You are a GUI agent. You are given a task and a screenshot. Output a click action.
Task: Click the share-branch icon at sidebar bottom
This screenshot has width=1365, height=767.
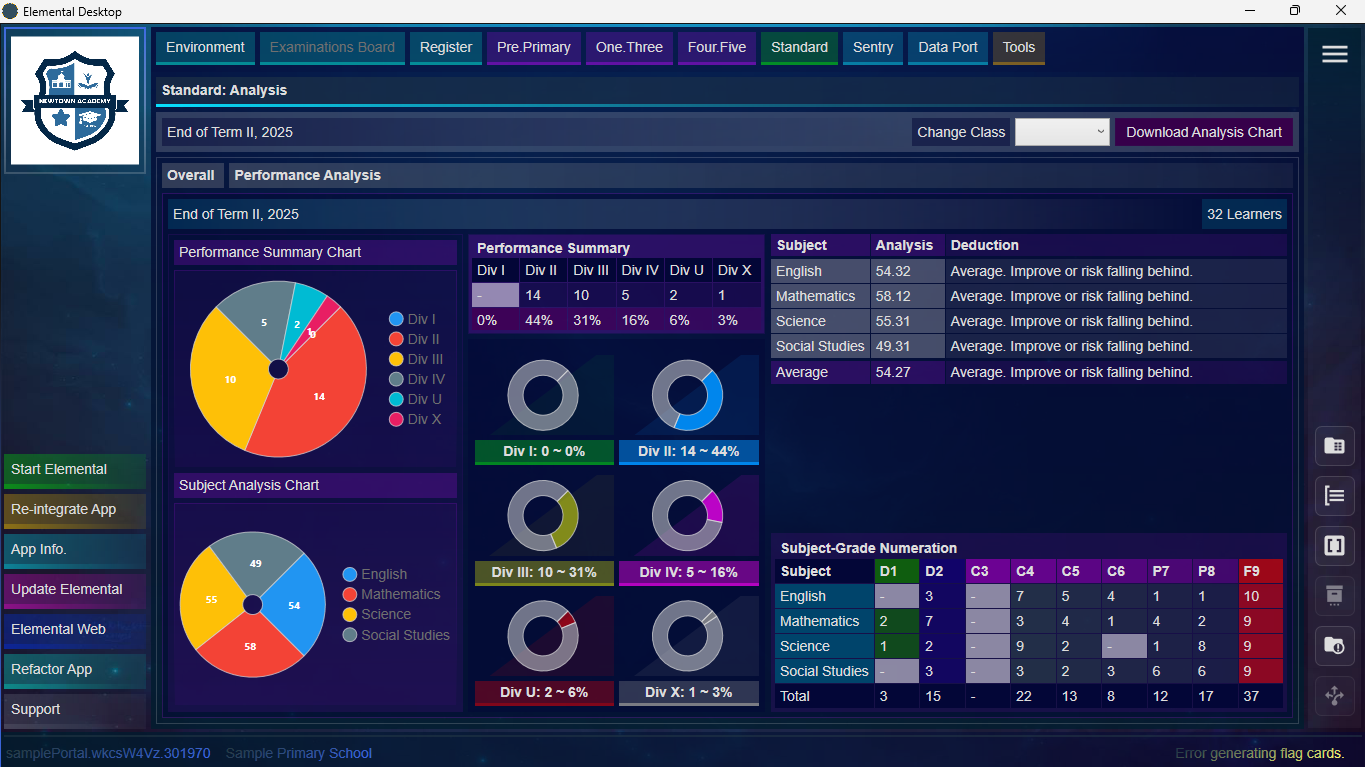click(1335, 696)
